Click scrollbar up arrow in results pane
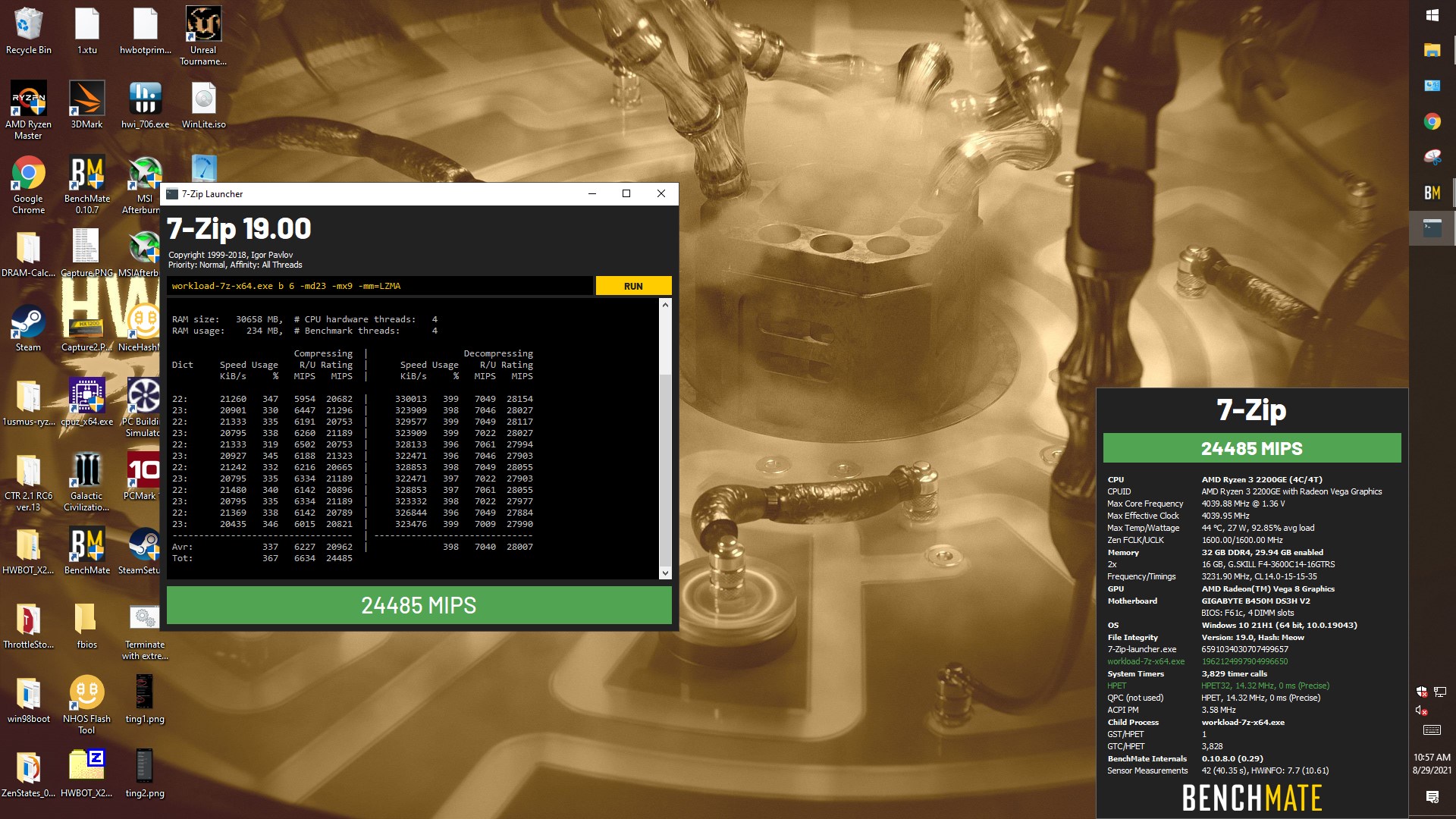Image resolution: width=1456 pixels, height=819 pixels. tap(665, 305)
